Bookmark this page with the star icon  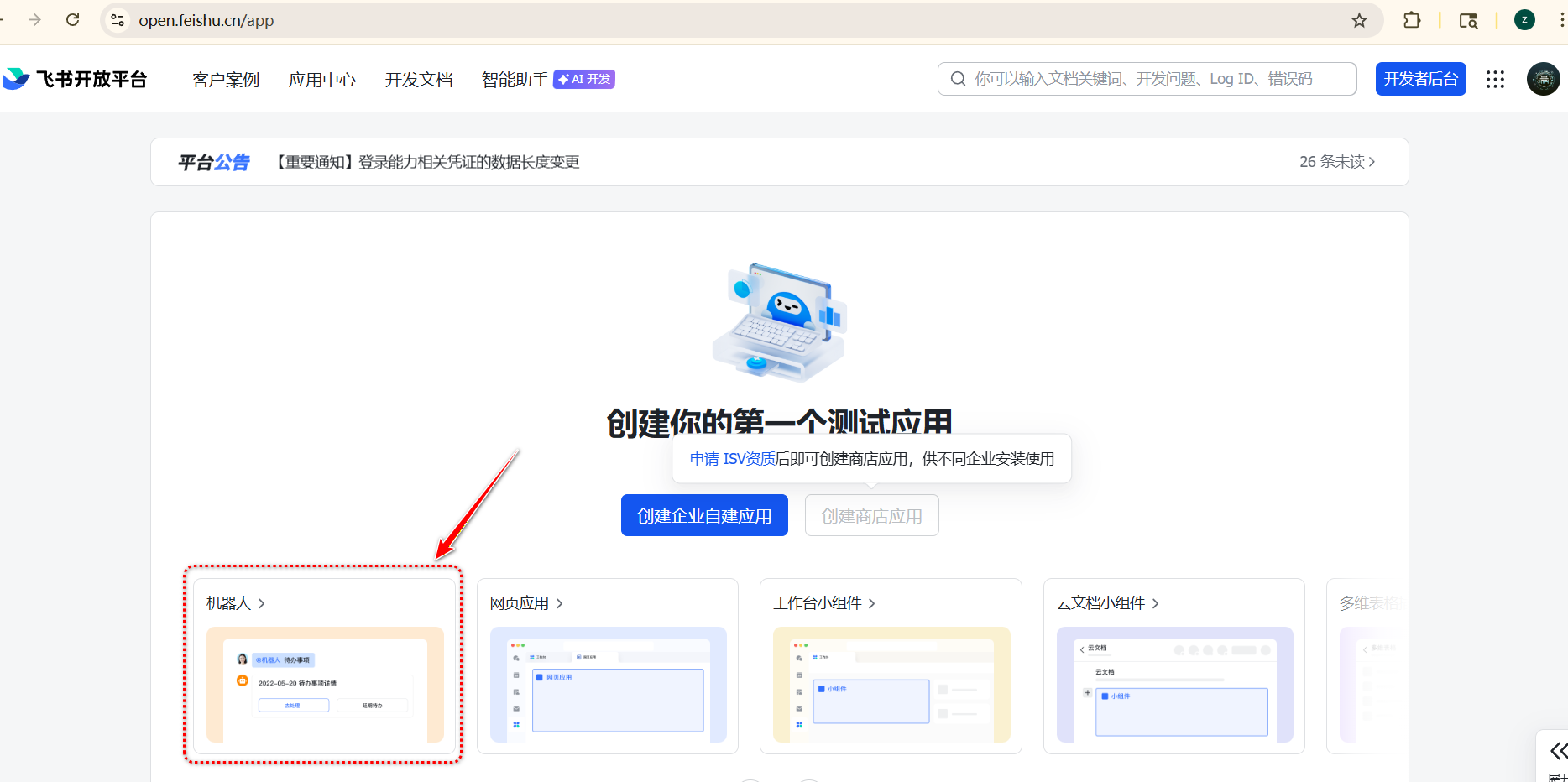1359,20
